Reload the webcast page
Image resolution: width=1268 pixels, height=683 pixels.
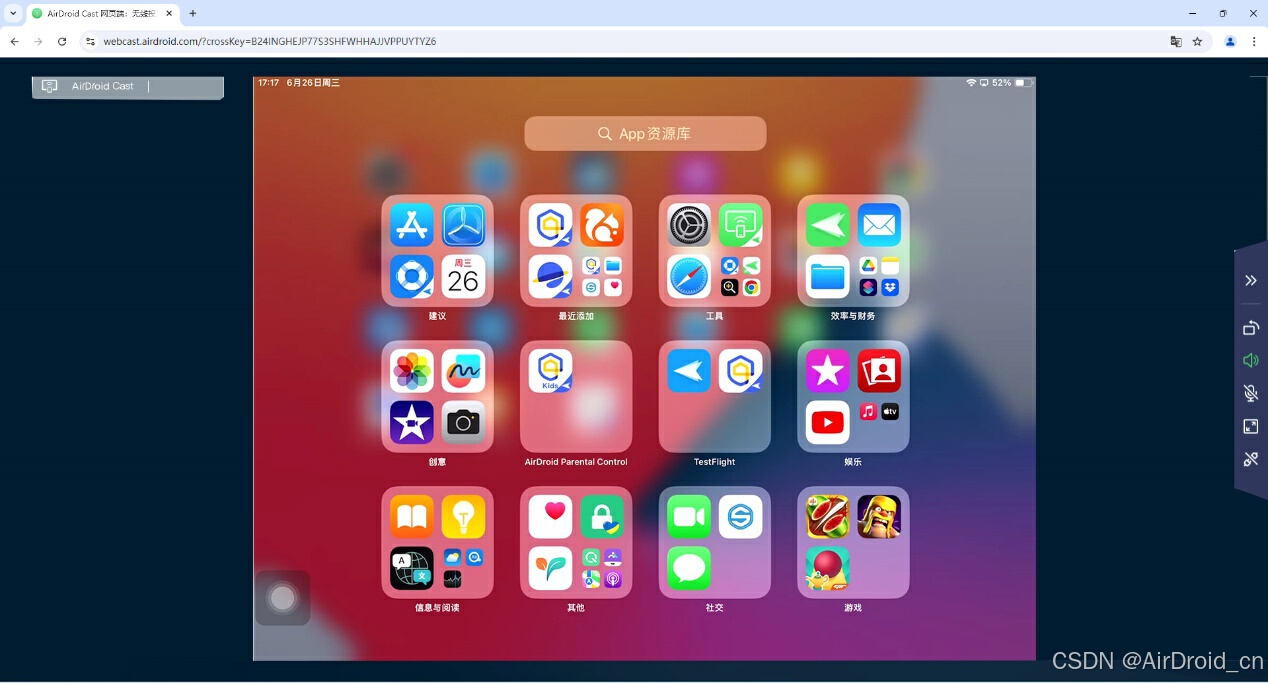[62, 41]
